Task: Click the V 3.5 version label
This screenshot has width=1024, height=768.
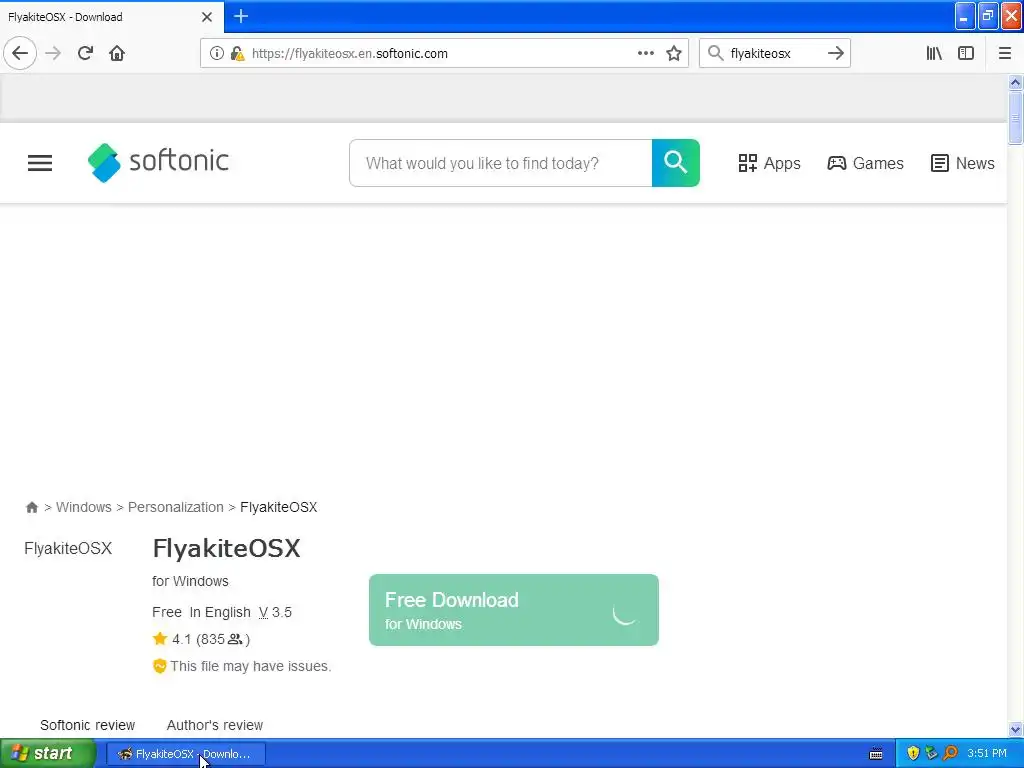Action: [x=275, y=613]
